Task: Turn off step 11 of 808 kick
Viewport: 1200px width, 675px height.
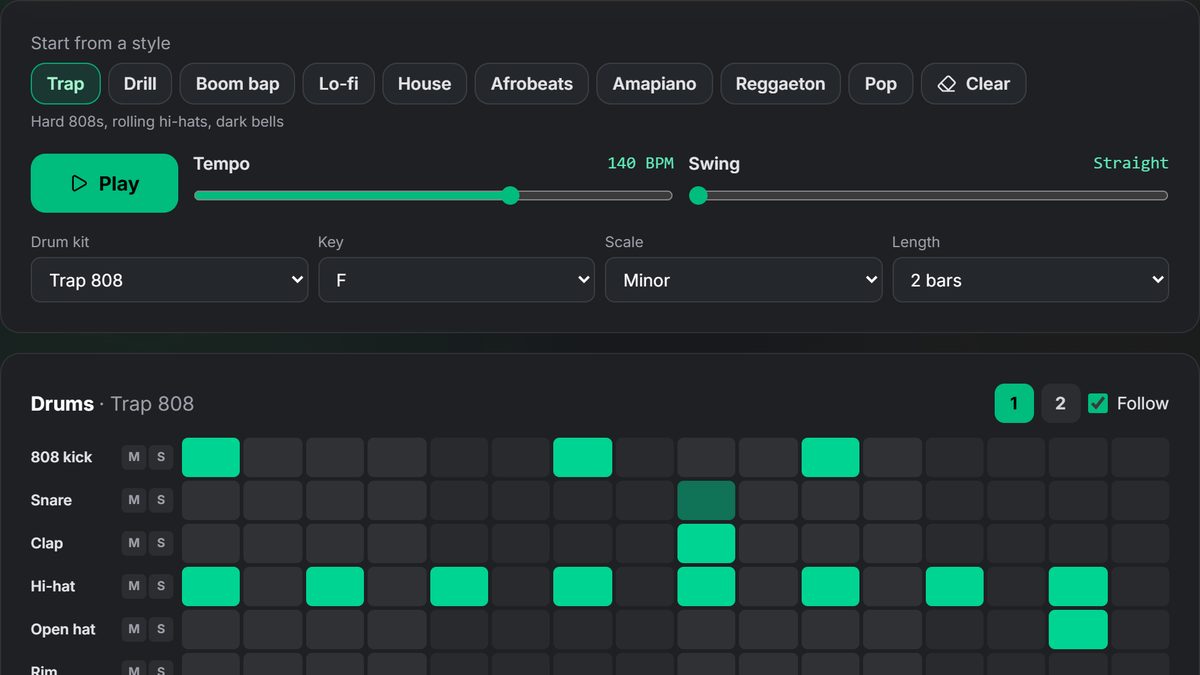Action: coord(830,457)
